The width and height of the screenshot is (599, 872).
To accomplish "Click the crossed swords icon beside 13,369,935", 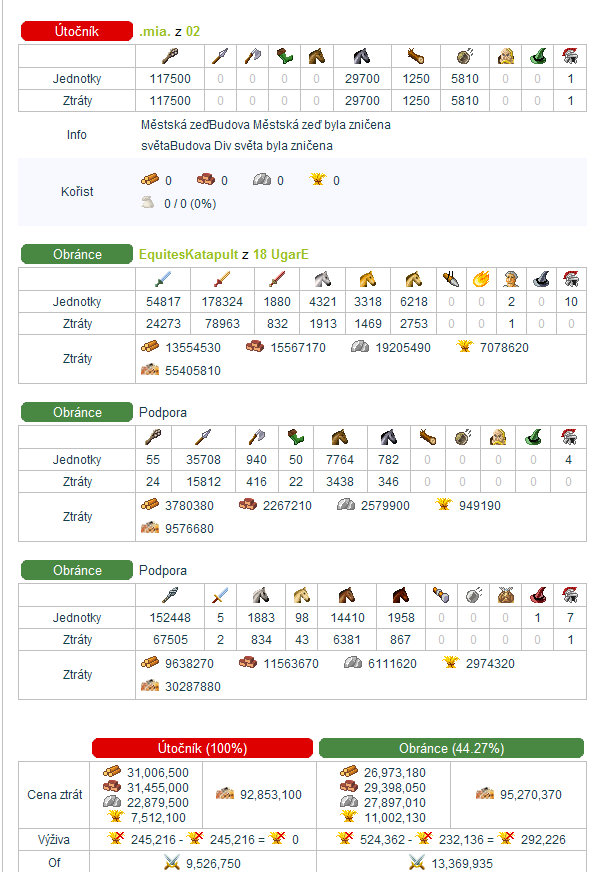I will [417, 863].
